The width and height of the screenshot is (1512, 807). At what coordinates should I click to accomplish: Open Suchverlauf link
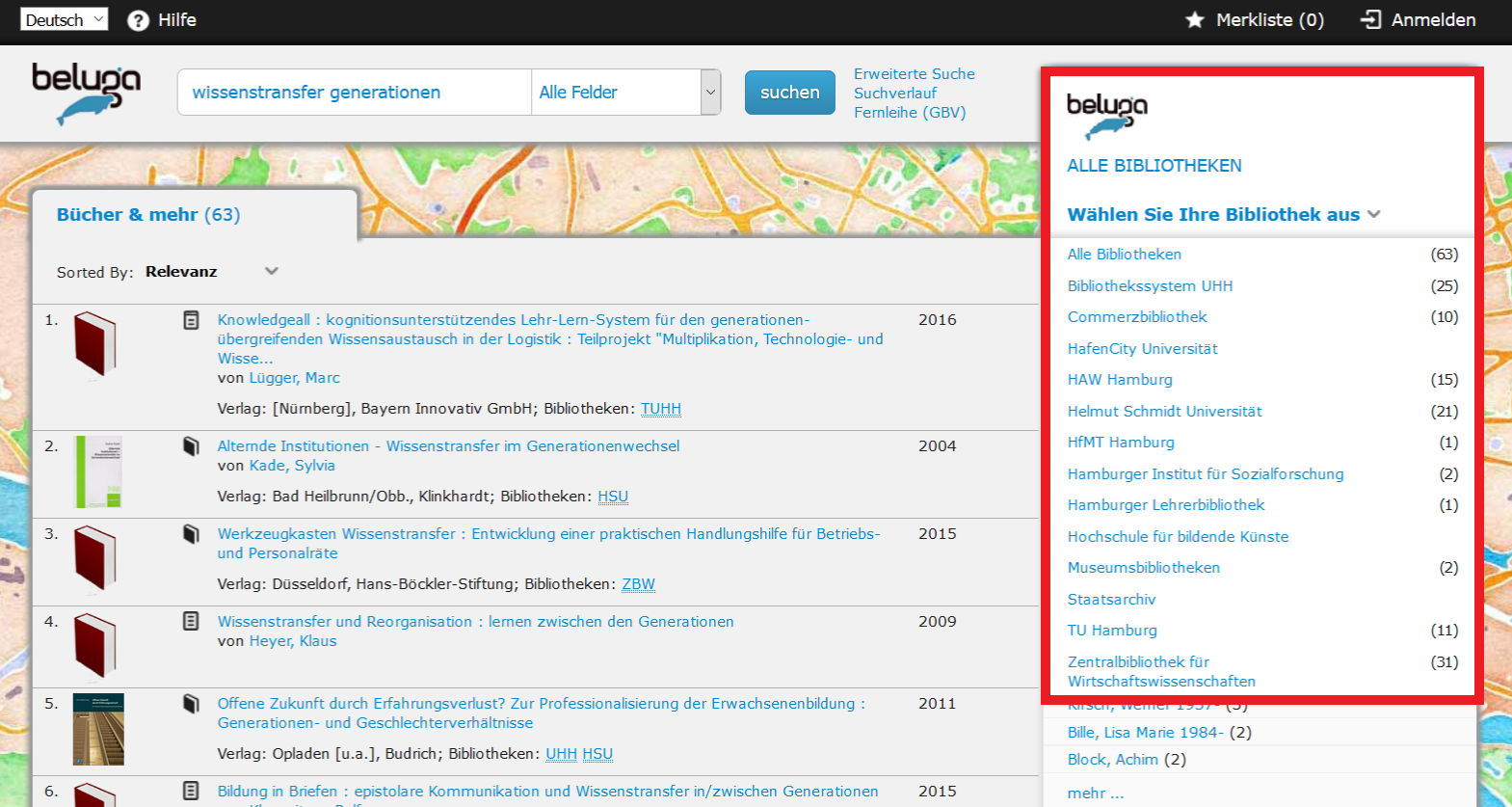pos(895,94)
